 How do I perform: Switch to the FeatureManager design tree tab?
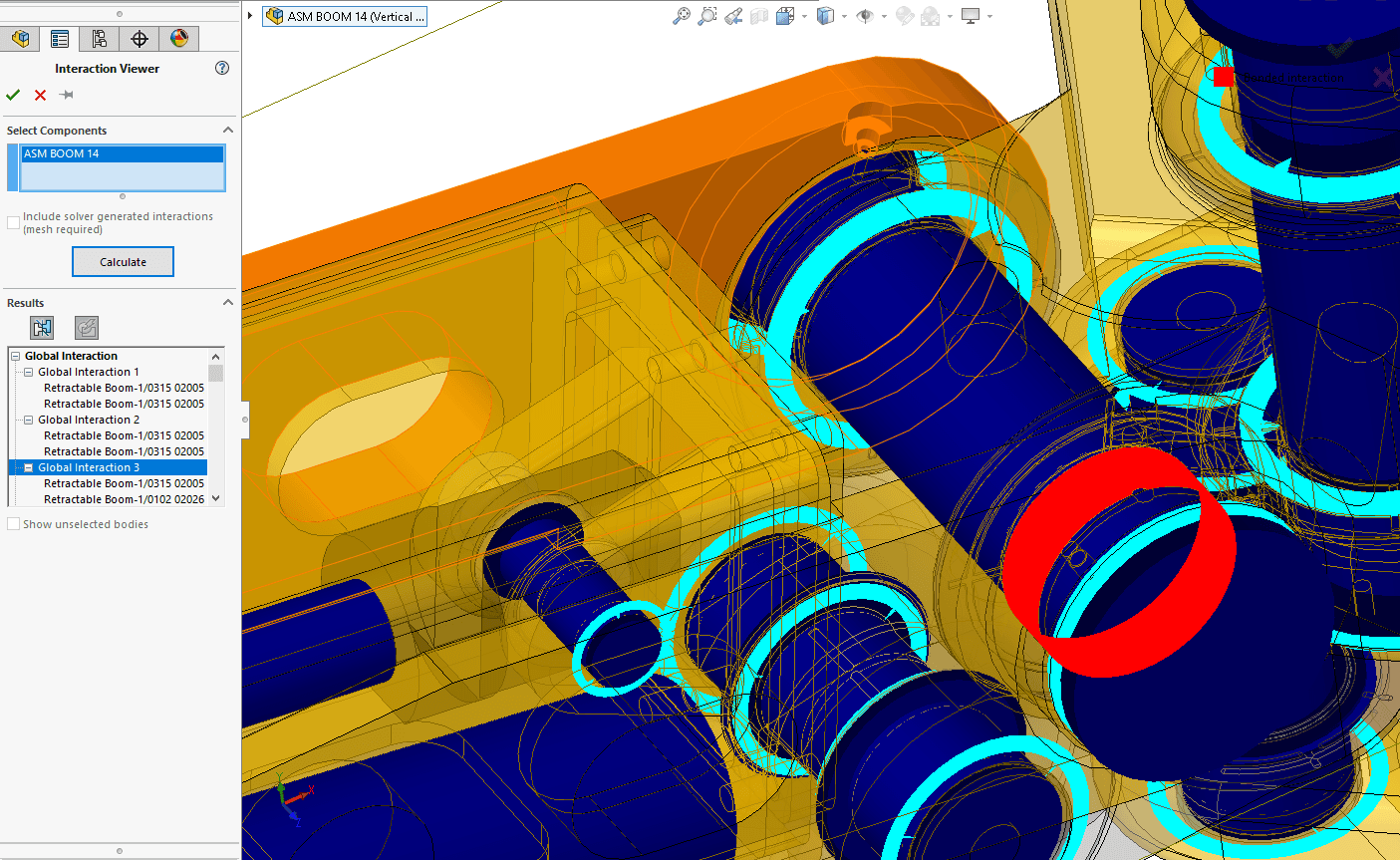(20, 39)
